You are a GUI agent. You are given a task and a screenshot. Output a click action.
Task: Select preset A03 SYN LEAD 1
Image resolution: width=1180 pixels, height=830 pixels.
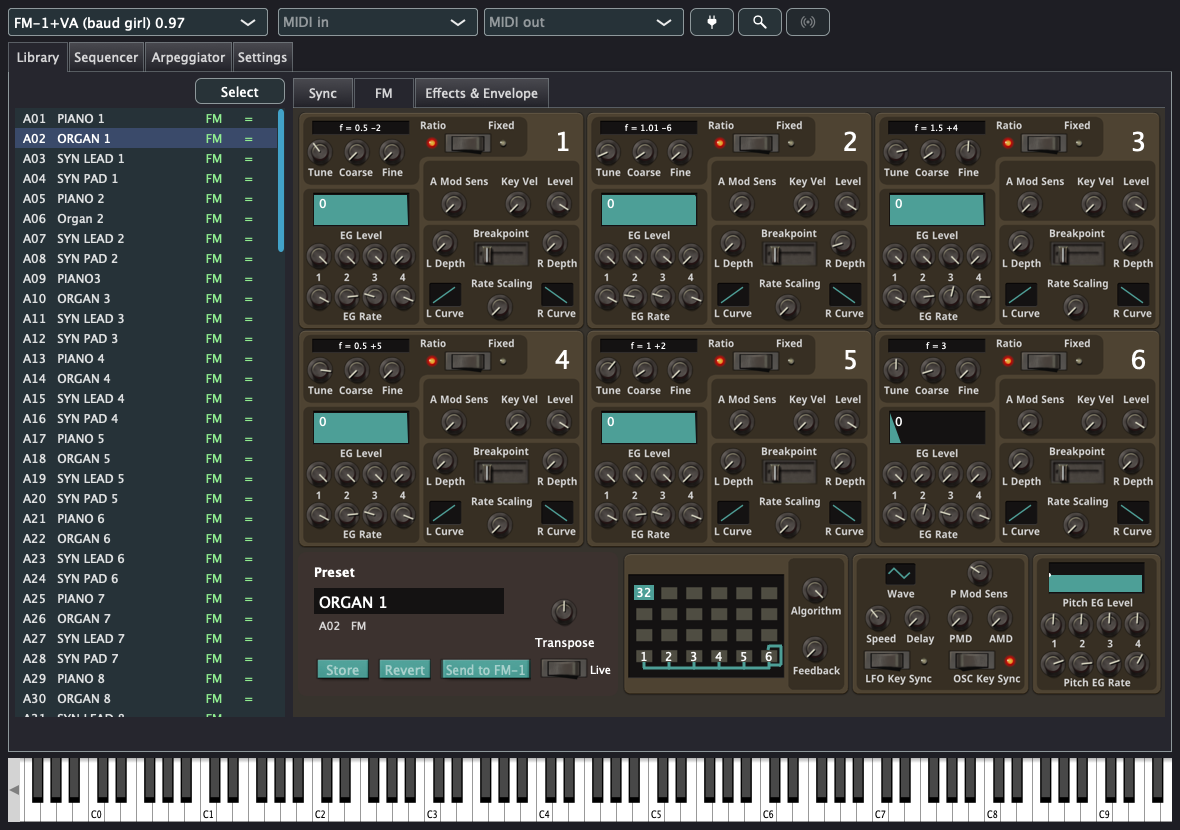tap(147, 159)
